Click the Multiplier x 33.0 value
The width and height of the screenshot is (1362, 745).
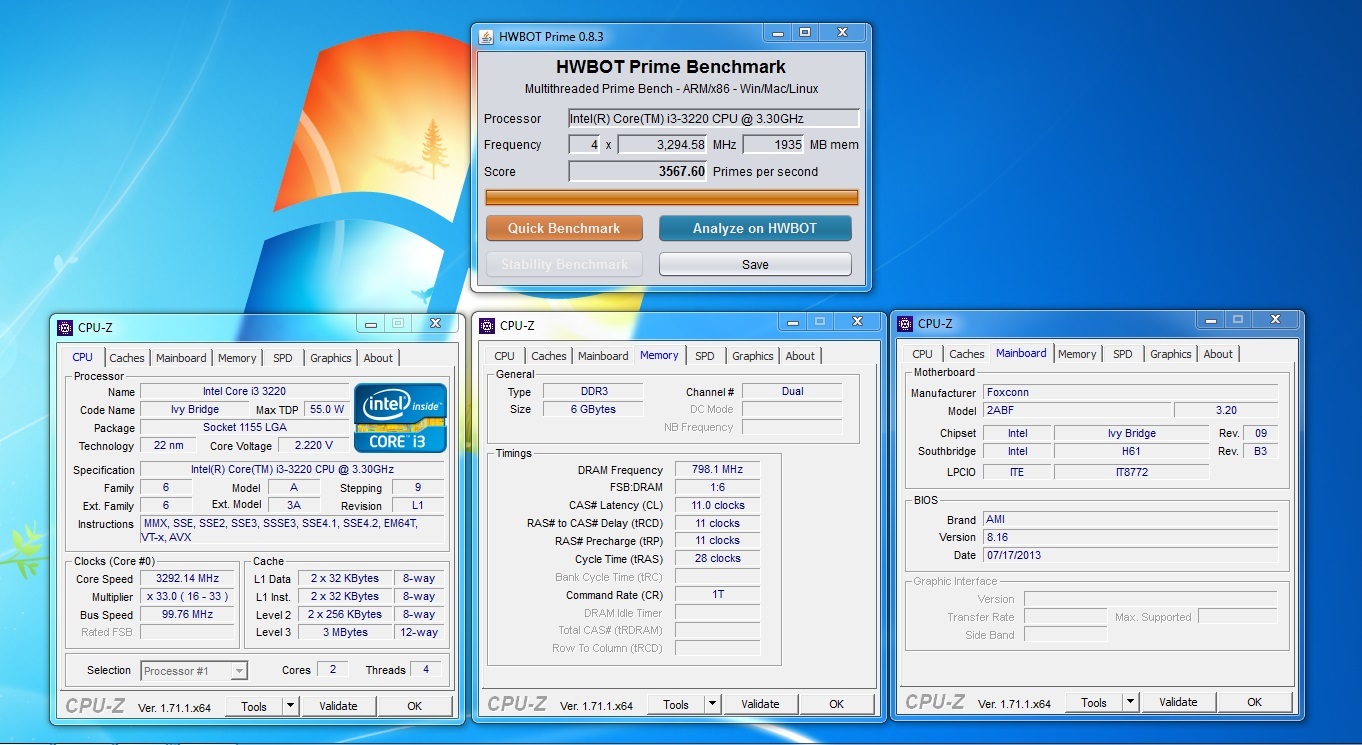[x=187, y=596]
